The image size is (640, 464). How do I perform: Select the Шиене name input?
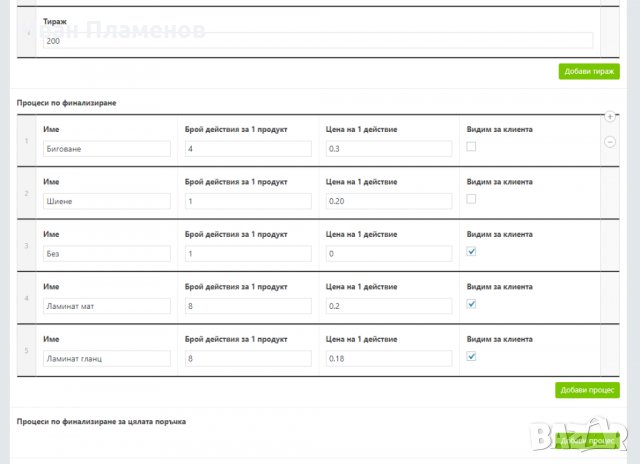pos(107,201)
